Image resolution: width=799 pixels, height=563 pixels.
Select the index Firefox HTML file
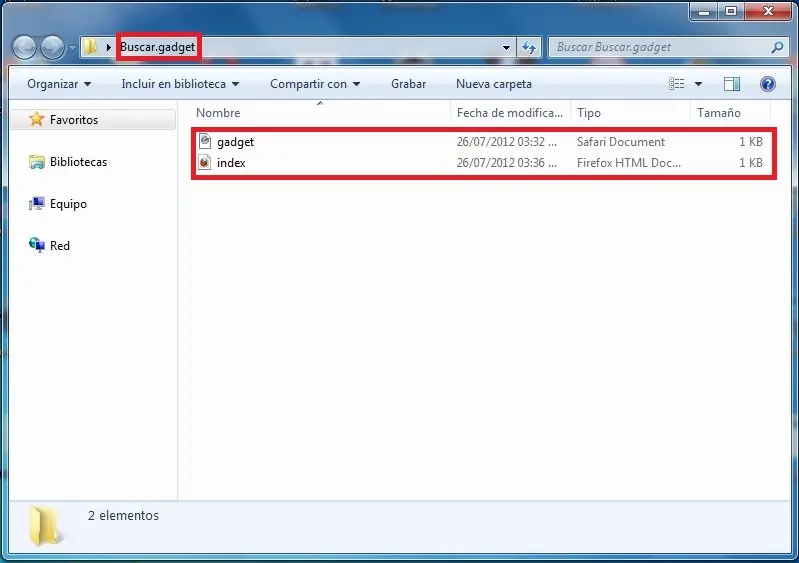484,163
